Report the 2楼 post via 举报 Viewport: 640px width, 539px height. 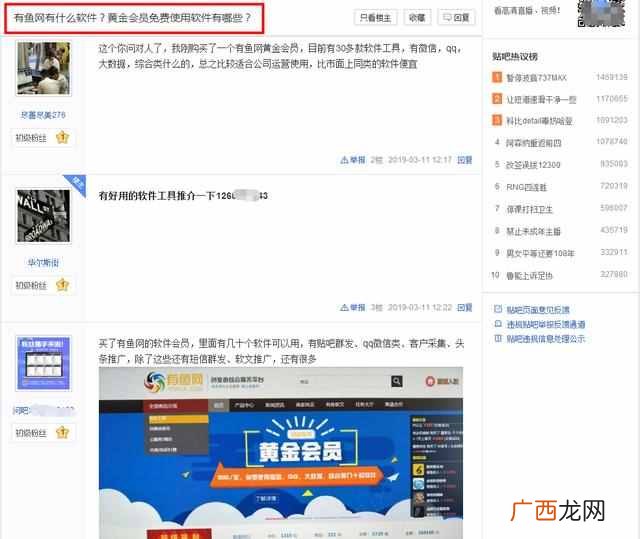coord(353,160)
